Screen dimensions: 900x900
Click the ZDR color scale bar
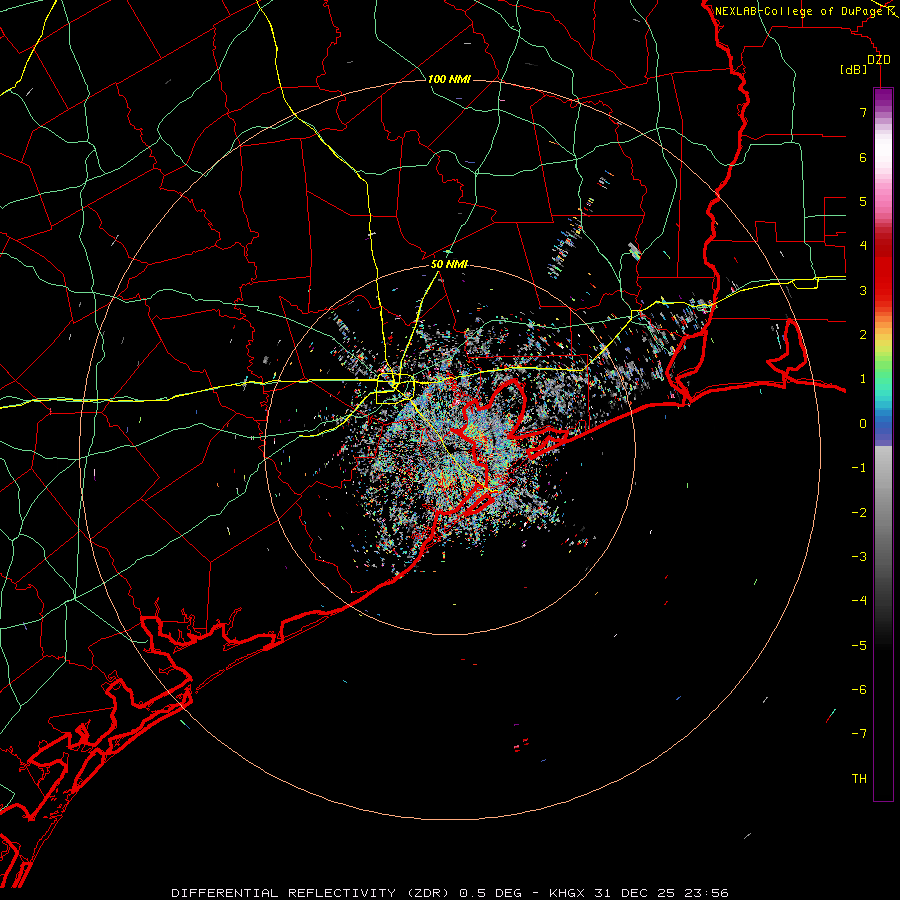pos(883,444)
